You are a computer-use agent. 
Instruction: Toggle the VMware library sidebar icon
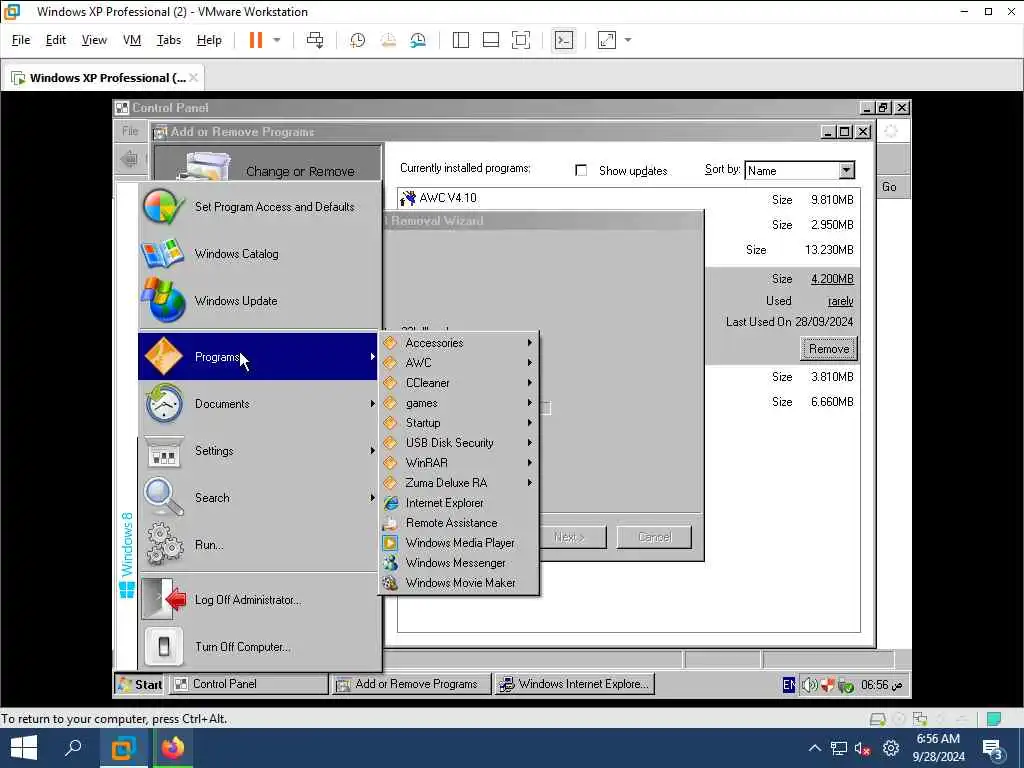(460, 40)
